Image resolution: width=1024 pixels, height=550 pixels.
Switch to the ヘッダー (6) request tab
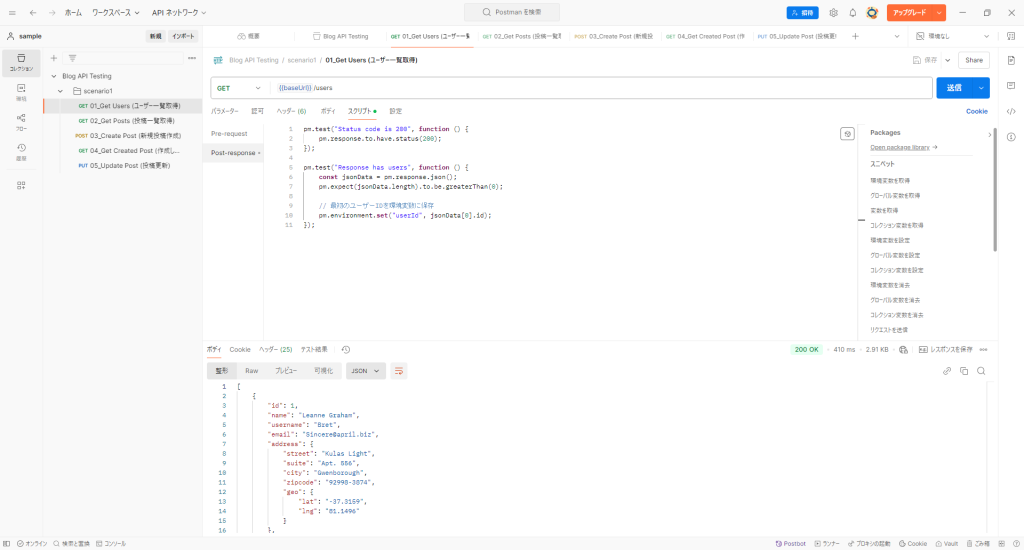291,111
